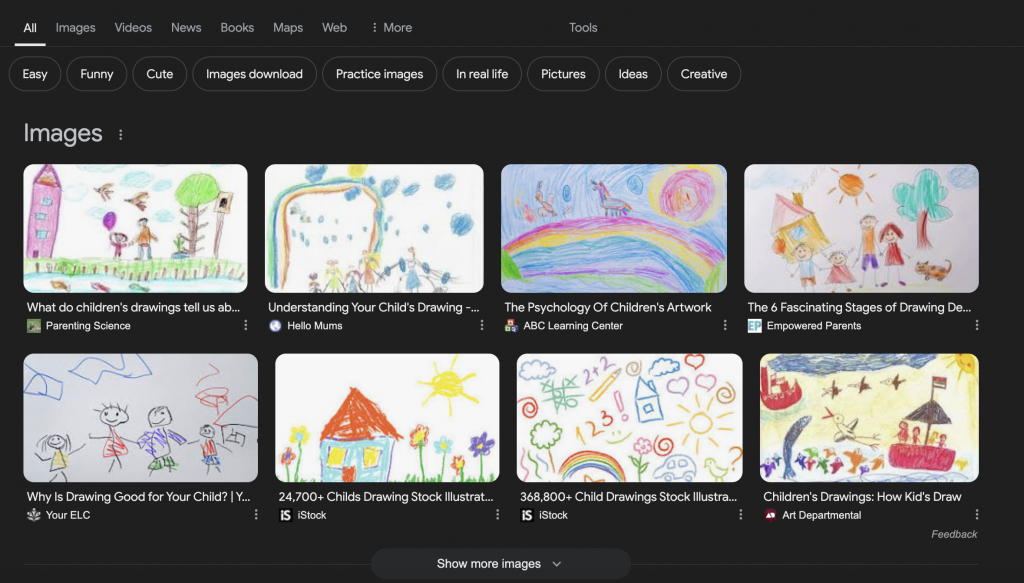Click Parenting Science result options dots

(246, 326)
